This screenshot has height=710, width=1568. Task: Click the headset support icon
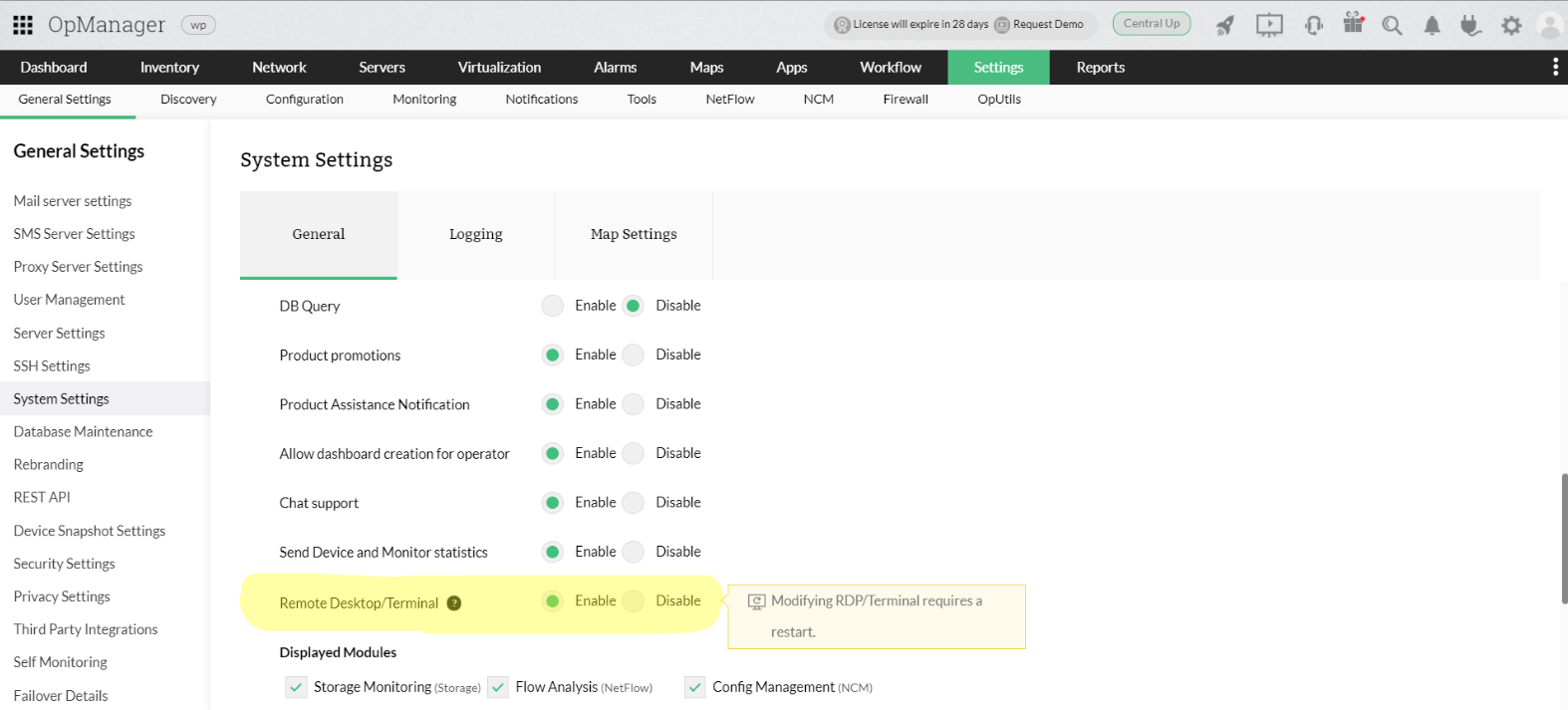pos(1314,26)
